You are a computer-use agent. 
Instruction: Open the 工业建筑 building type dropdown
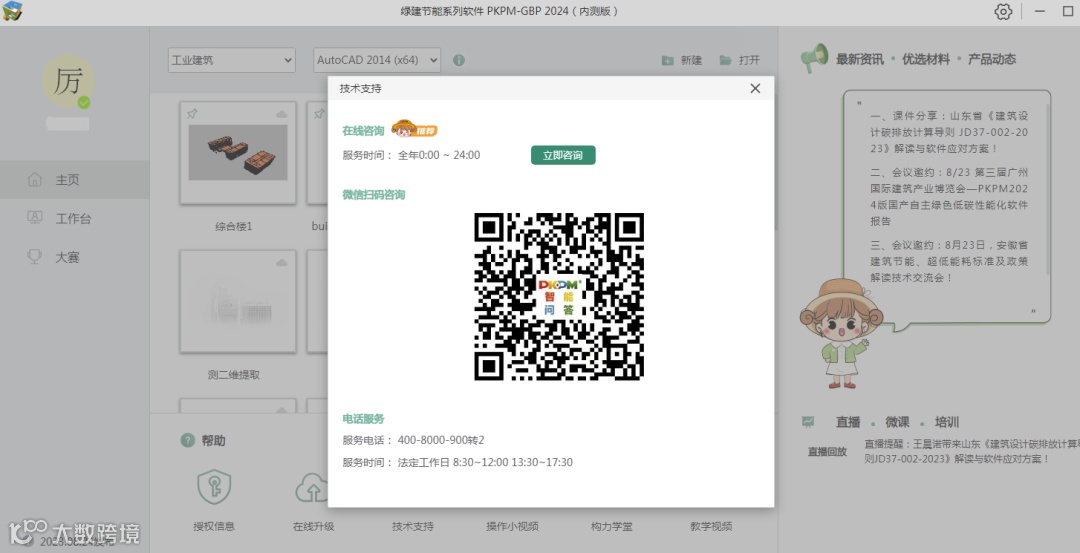point(231,60)
